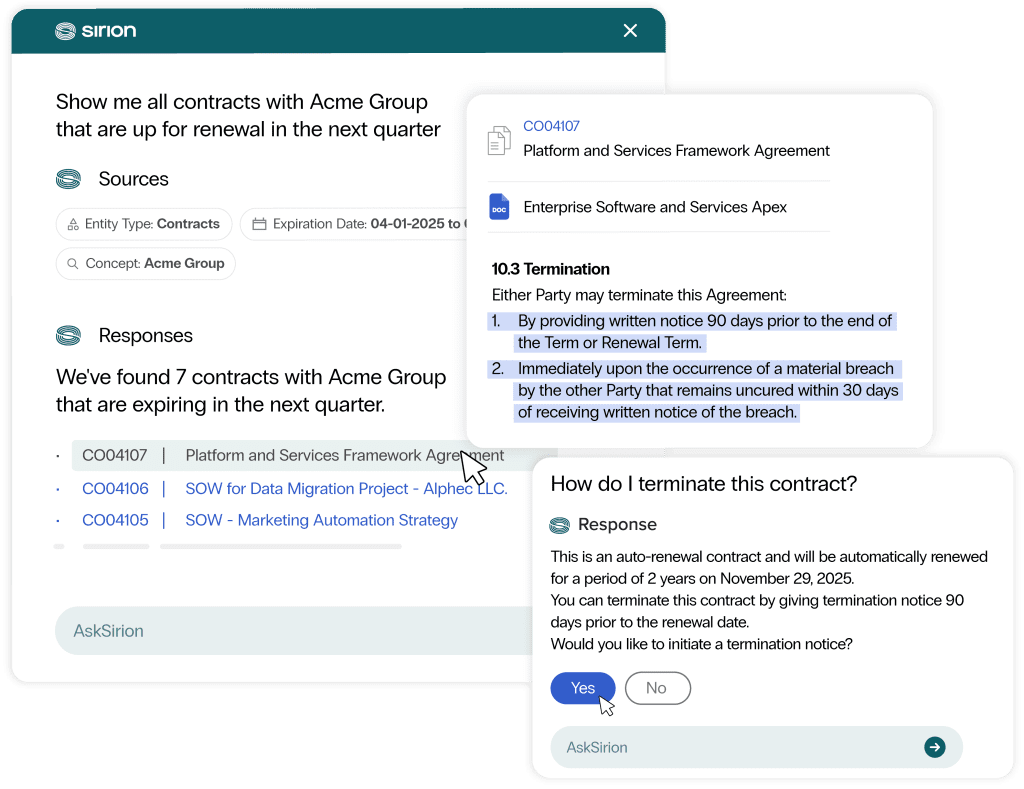This screenshot has width=1024, height=789.
Task: Select the Concept: Acme Group filter chip
Action: pyautogui.click(x=146, y=263)
